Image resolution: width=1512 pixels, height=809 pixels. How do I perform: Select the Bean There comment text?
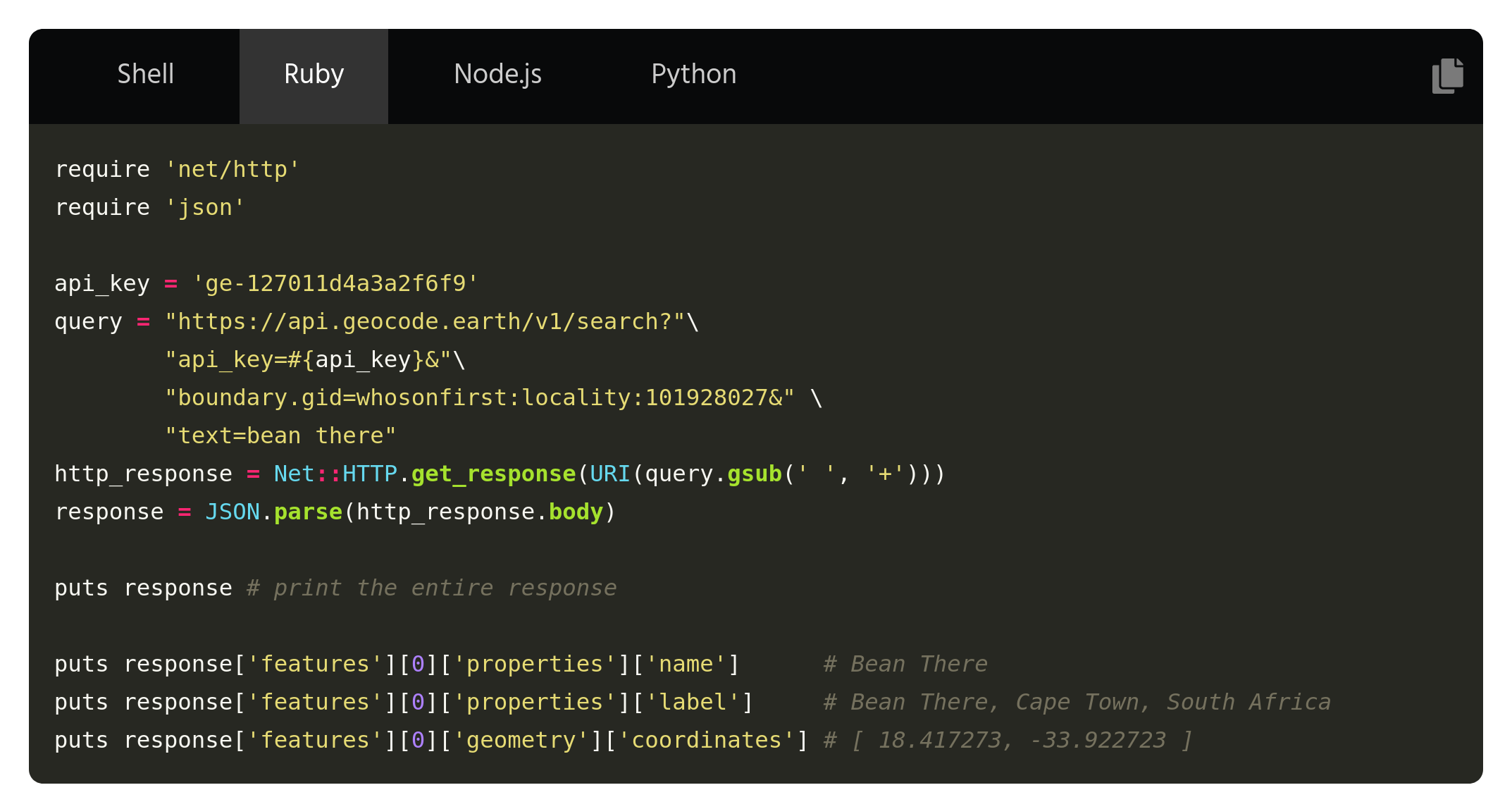(x=905, y=663)
